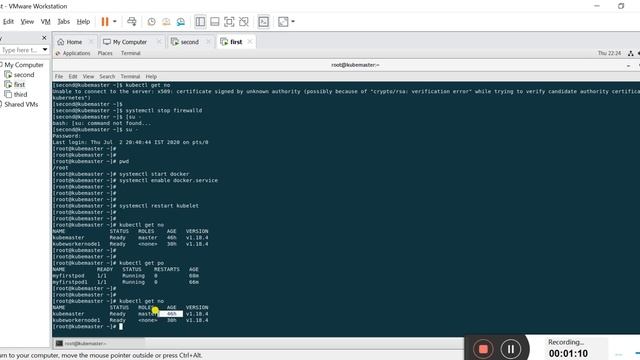This screenshot has height=360, width=640.
Task: Close the second VM tab
Action: coord(208,42)
